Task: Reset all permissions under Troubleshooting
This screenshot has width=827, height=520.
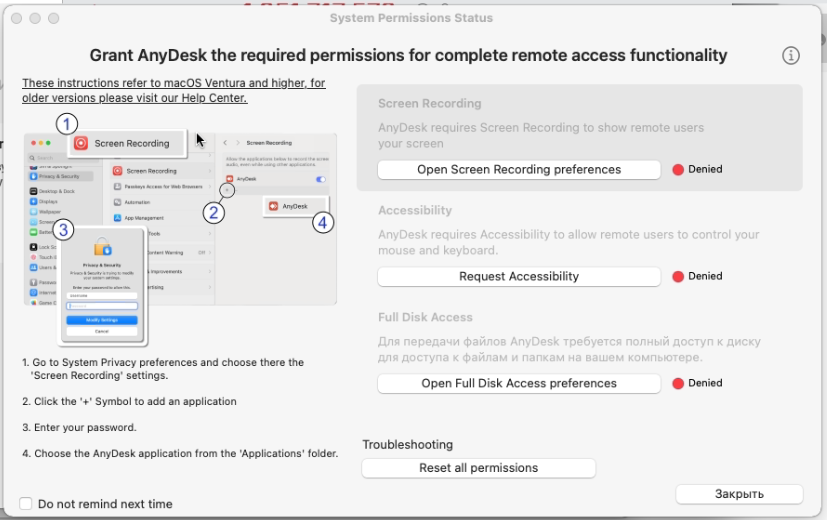Action: point(478,468)
